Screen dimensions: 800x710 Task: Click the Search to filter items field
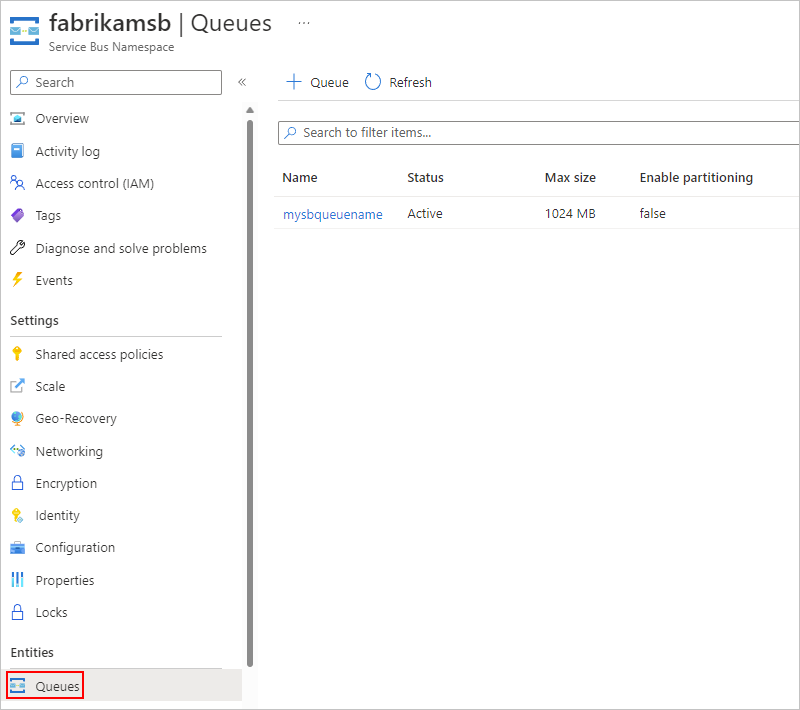539,133
